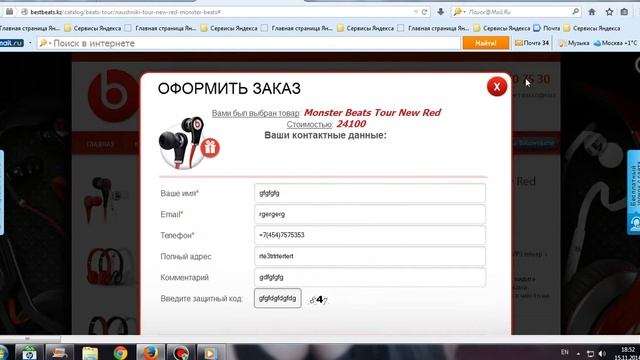640x360 pixels.
Task: Open the 'Почта' bookmark in bookmarks bar
Action: [x=547, y=28]
